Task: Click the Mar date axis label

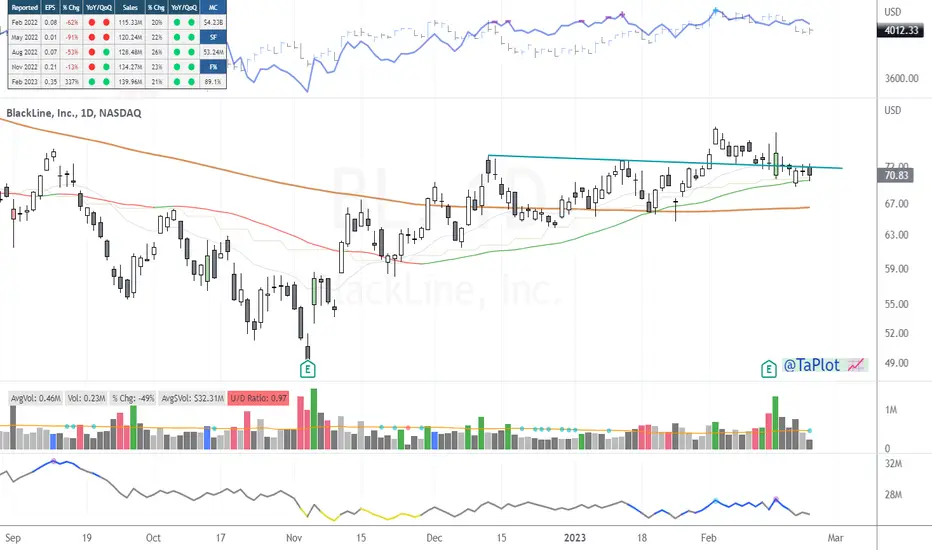Action: [835, 538]
